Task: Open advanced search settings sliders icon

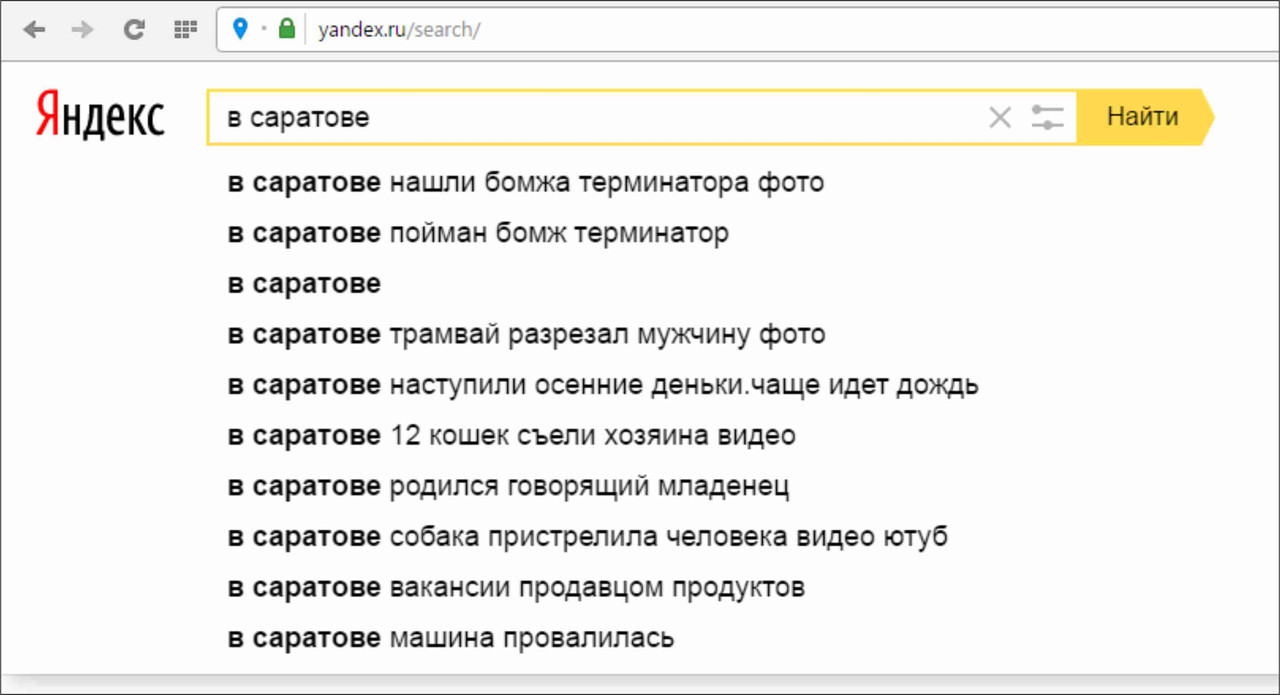Action: pos(1047,118)
